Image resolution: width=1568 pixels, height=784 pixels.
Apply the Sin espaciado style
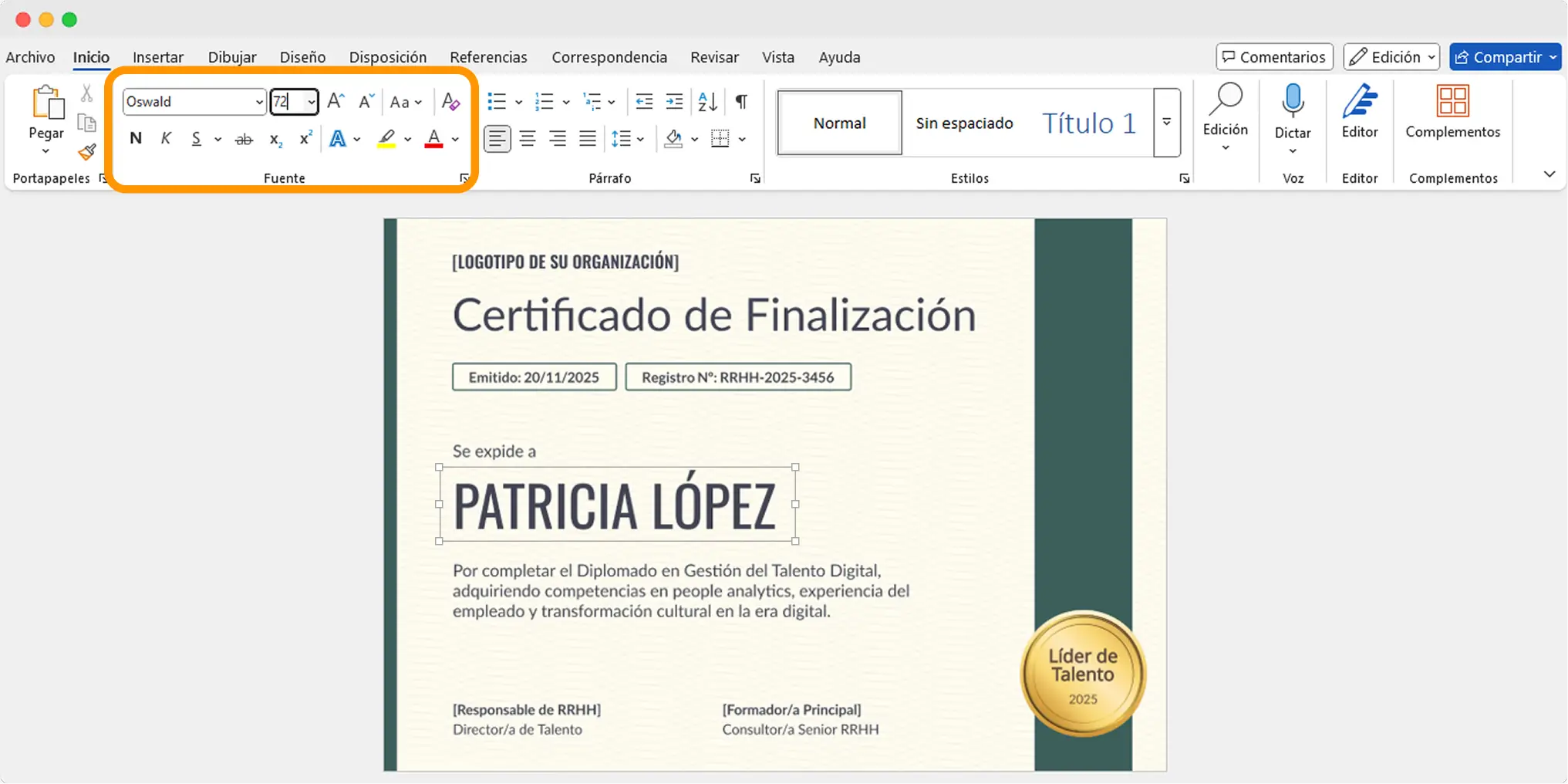[x=964, y=123]
